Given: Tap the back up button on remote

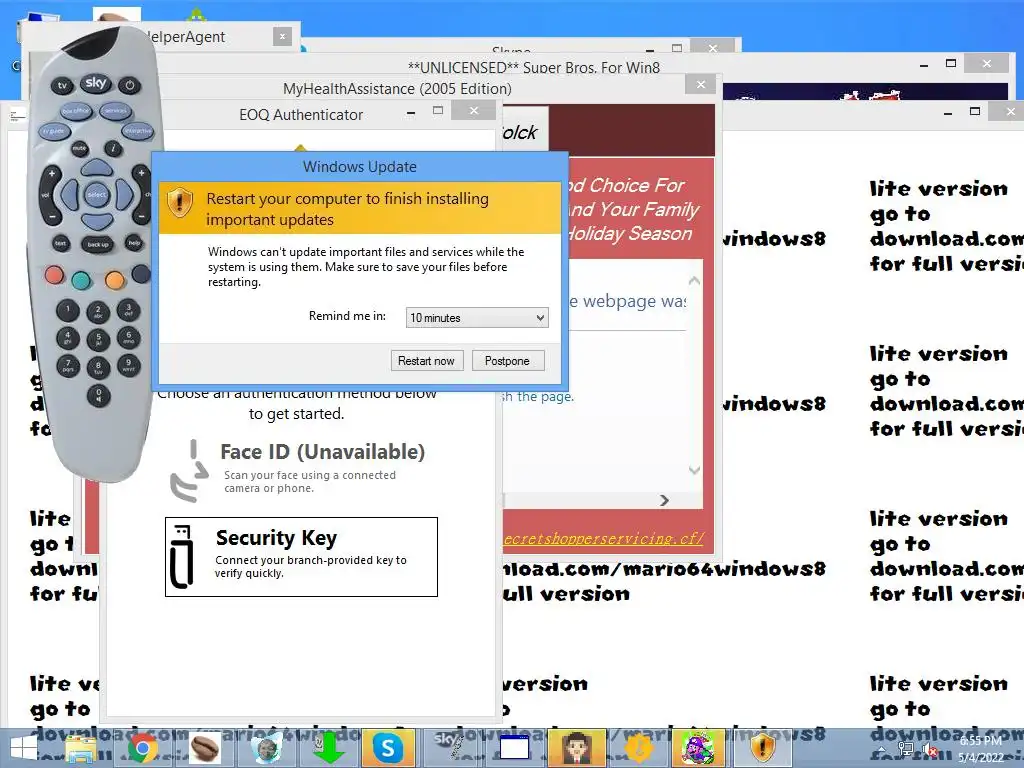Looking at the screenshot, I should 98,244.
